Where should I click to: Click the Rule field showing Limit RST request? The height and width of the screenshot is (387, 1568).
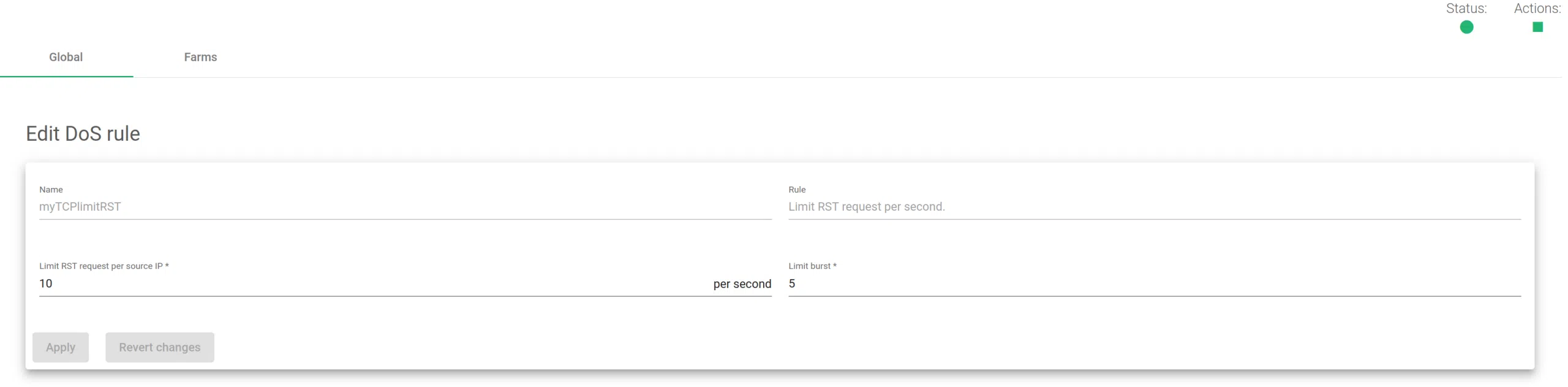1153,207
